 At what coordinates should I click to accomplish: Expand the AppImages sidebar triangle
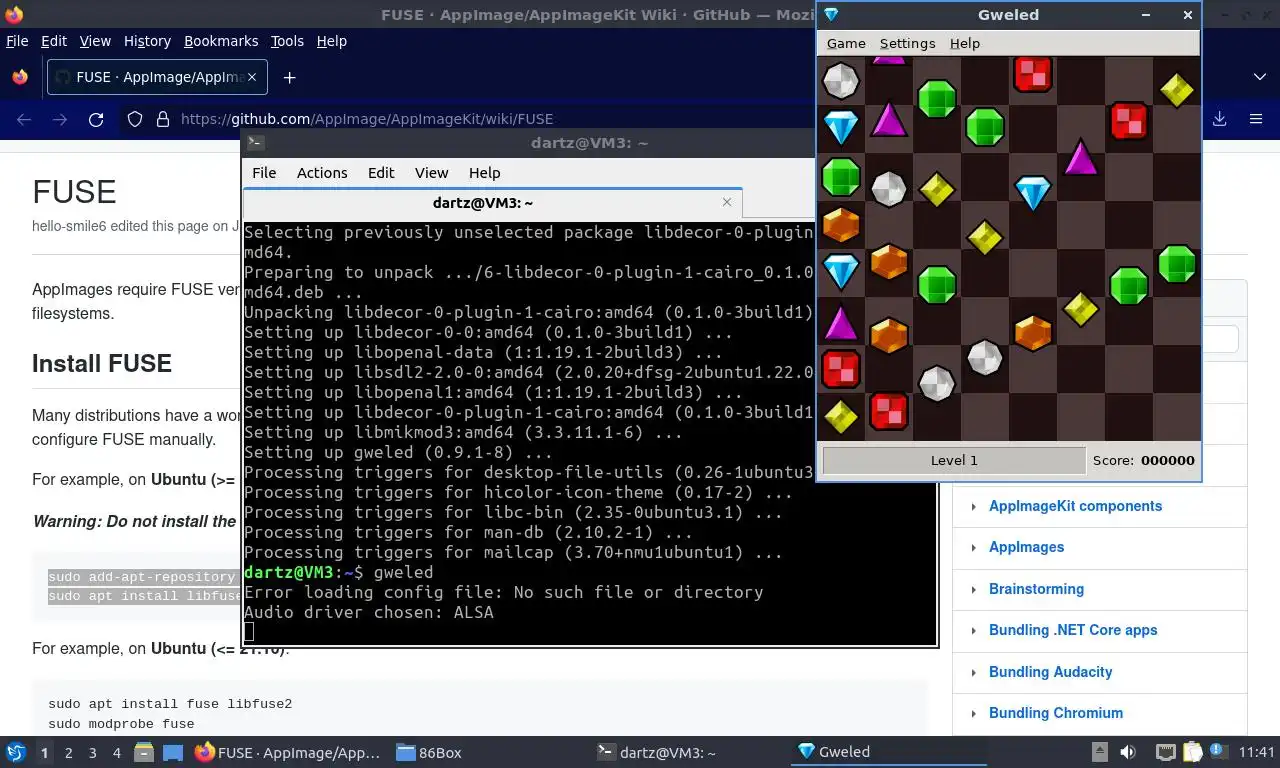973,547
